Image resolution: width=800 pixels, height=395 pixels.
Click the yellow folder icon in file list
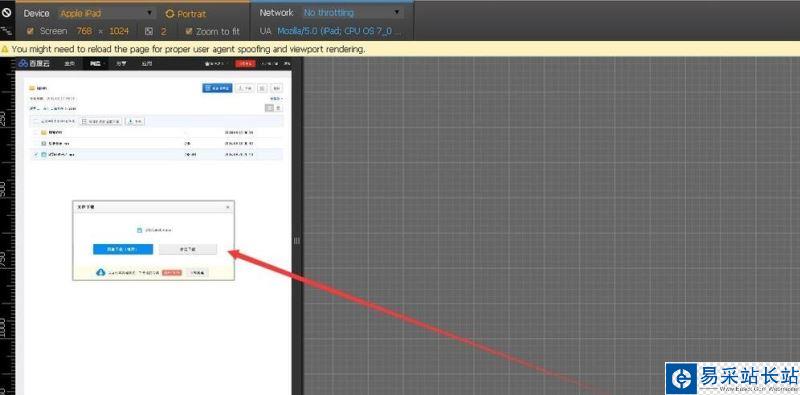(x=43, y=133)
